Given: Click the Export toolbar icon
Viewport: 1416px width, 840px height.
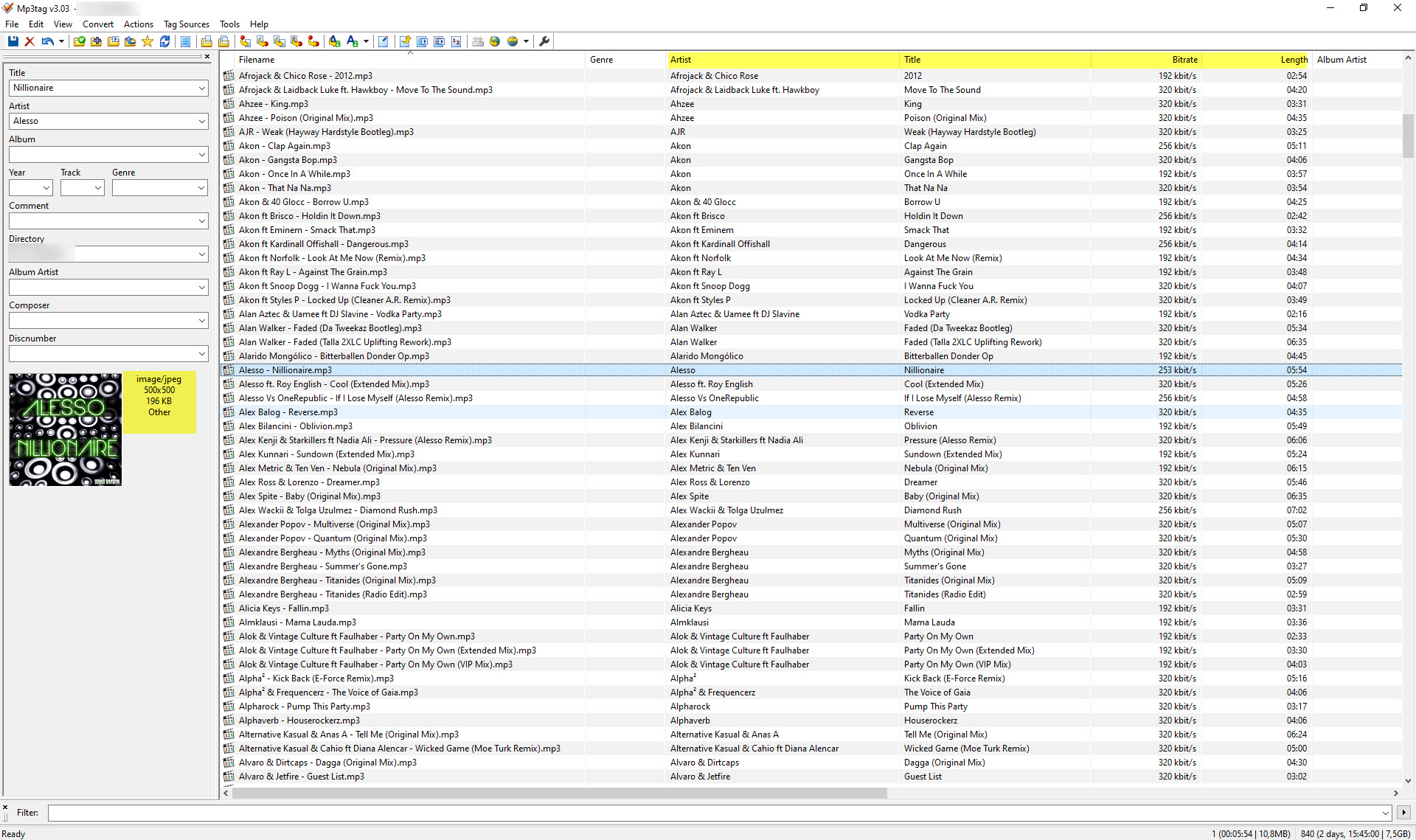Looking at the screenshot, I should pos(405,42).
